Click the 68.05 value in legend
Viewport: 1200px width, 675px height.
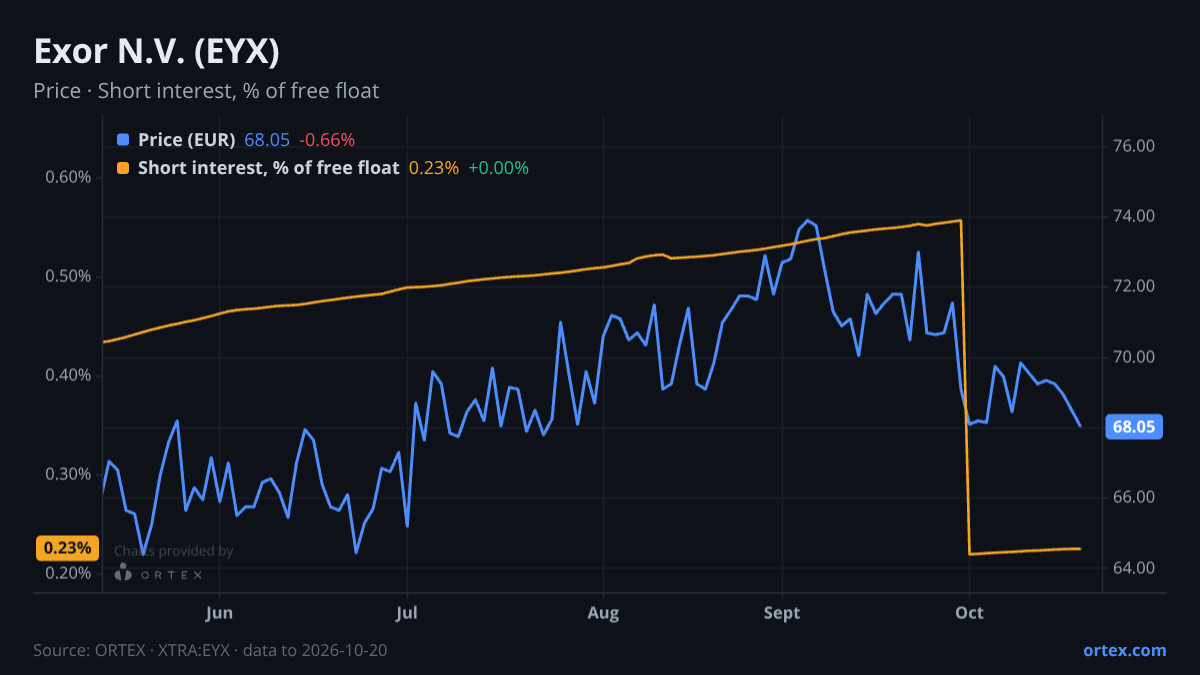click(267, 140)
